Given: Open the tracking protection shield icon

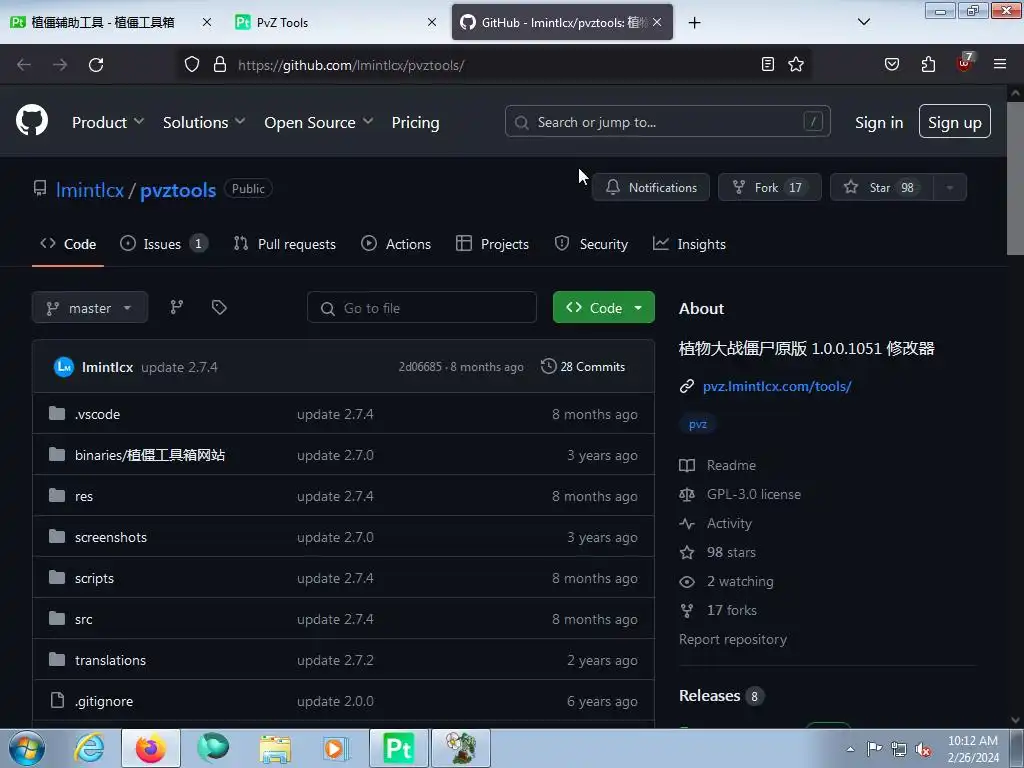Looking at the screenshot, I should (191, 65).
